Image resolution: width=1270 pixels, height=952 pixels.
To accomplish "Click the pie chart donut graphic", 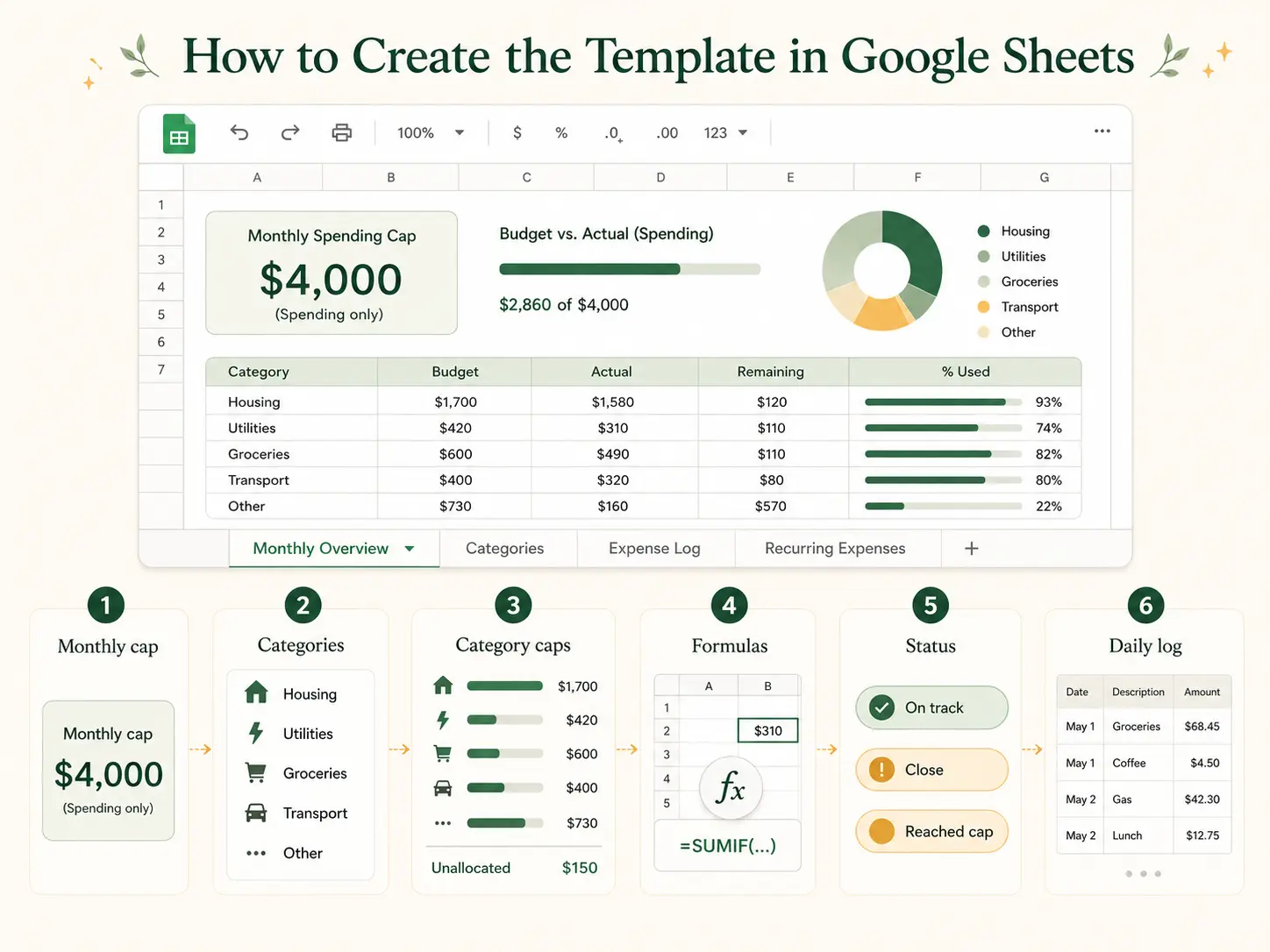I will pyautogui.click(x=882, y=270).
